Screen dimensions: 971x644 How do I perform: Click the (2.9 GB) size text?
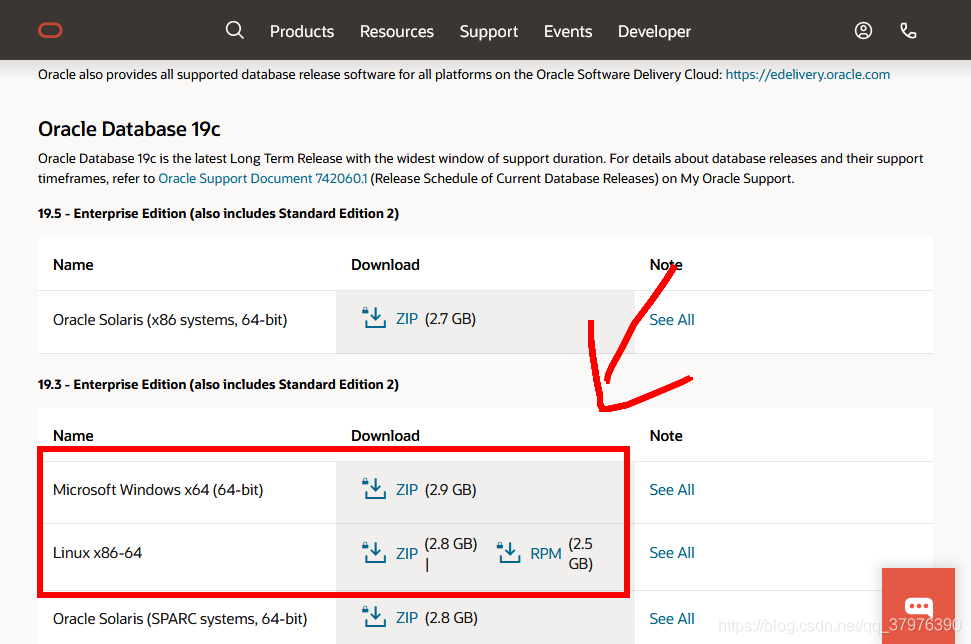451,490
